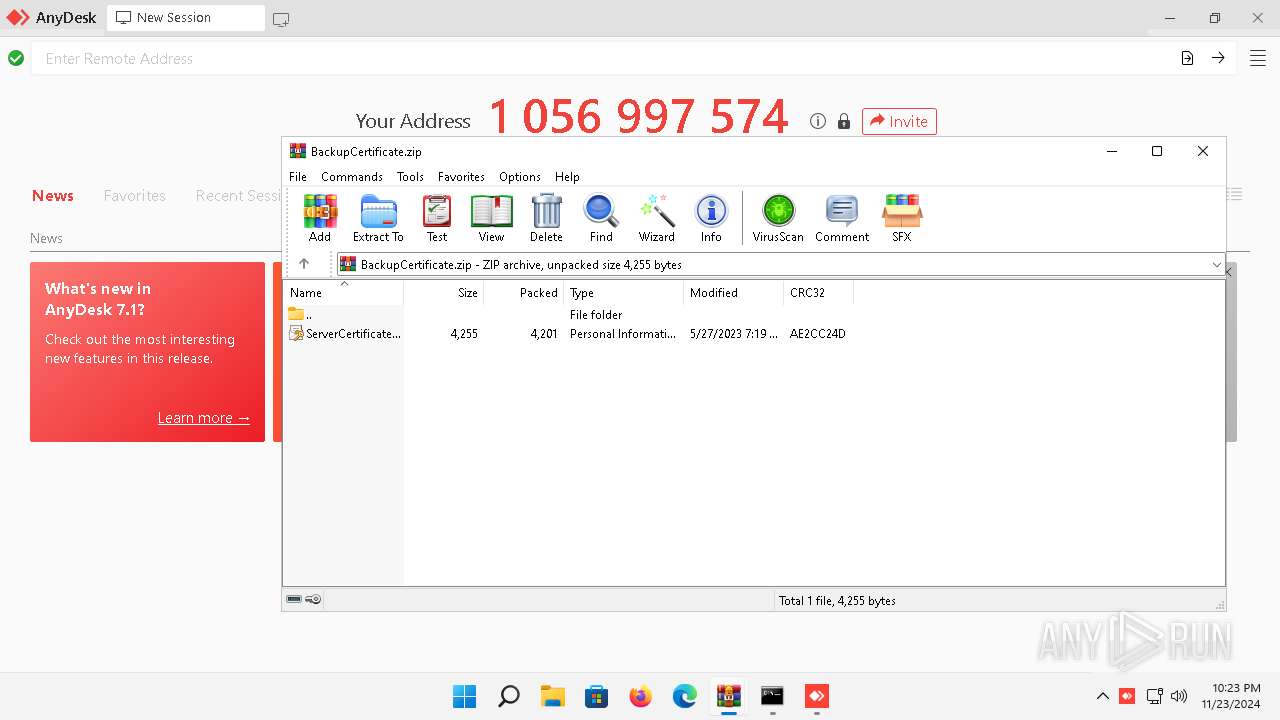Launch Microsoft Edge from taskbar
The width and height of the screenshot is (1280, 720).
[684, 696]
